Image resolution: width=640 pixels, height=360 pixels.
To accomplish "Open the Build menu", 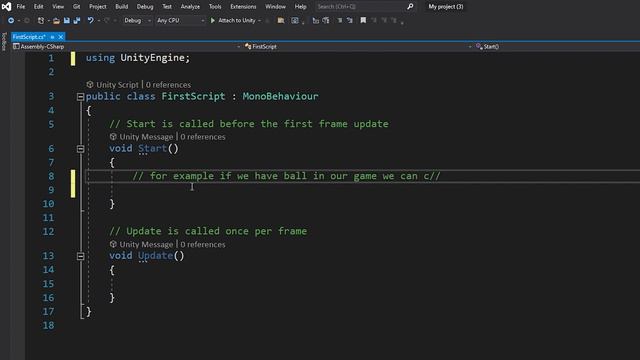I will pyautogui.click(x=121, y=7).
